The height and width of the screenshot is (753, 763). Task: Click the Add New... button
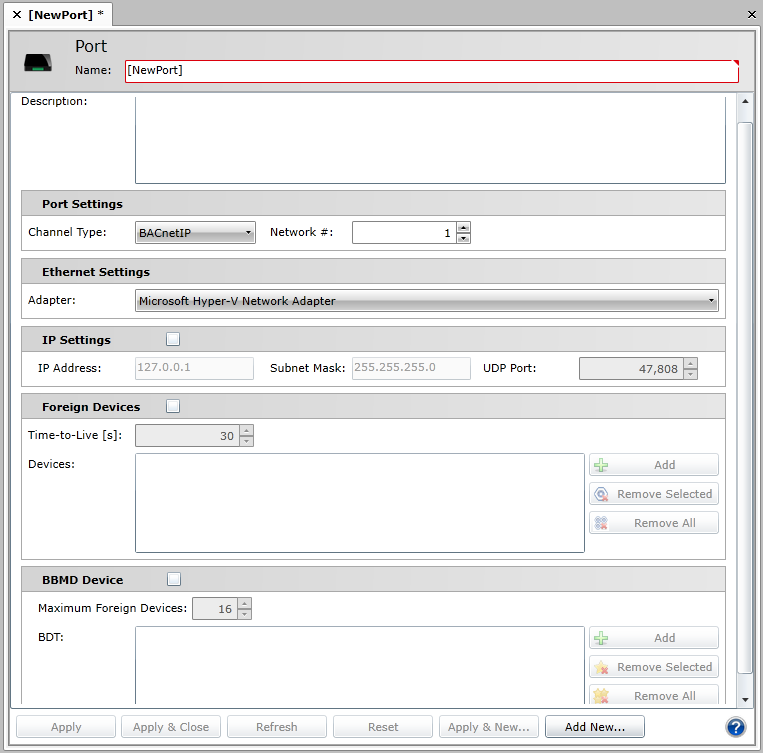594,727
